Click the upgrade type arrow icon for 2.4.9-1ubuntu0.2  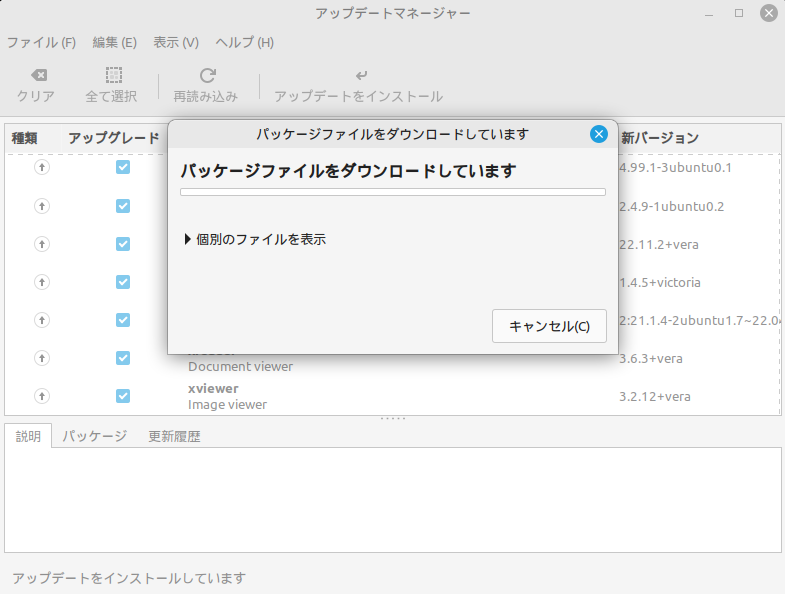point(42,206)
